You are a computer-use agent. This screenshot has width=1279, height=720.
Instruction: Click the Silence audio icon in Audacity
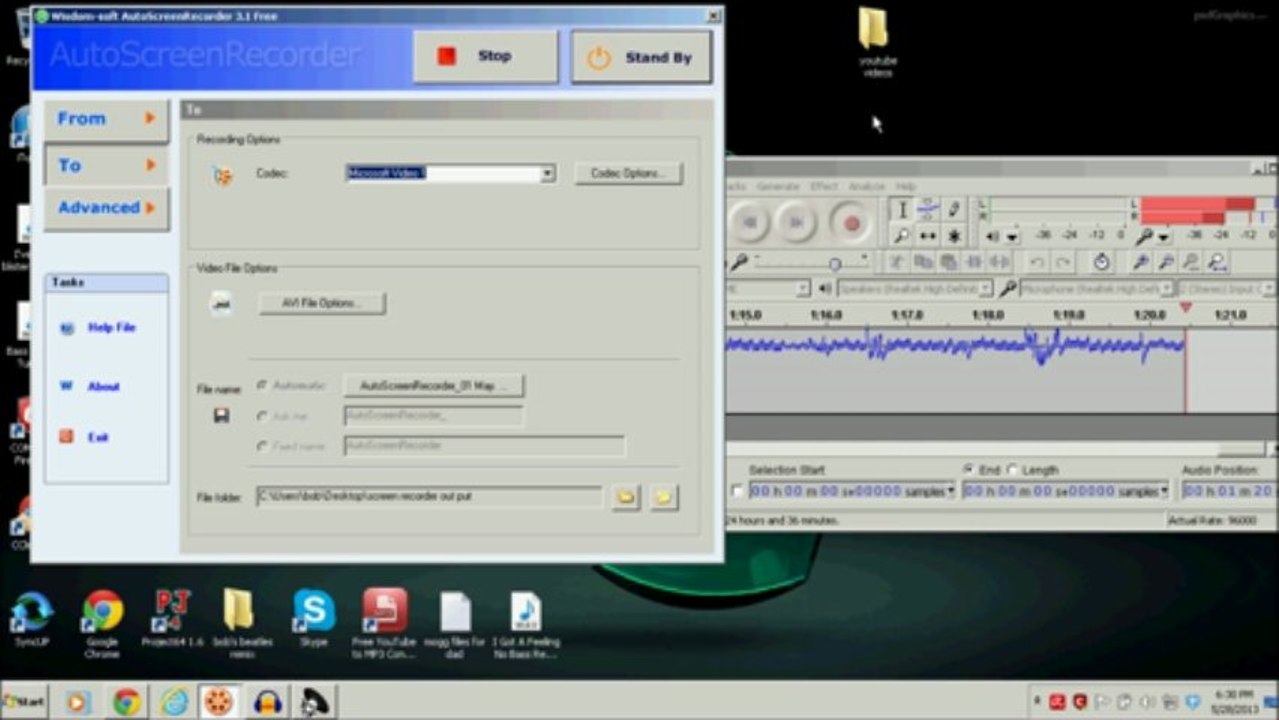(998, 262)
